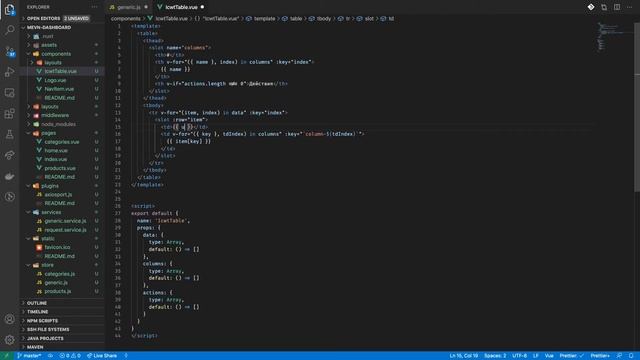Open the Docker whale view
The image size is (640, 360).
tap(9, 176)
